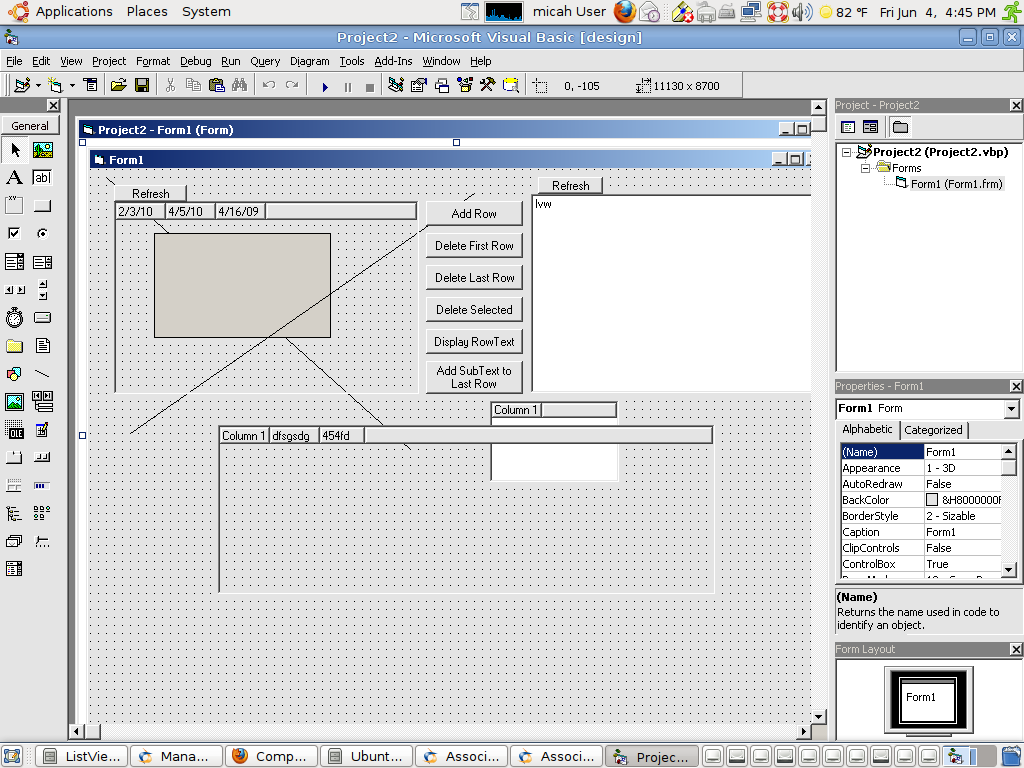Click the Add SubText to Last Row button
Viewport: 1024px width, 768px height.
click(473, 374)
